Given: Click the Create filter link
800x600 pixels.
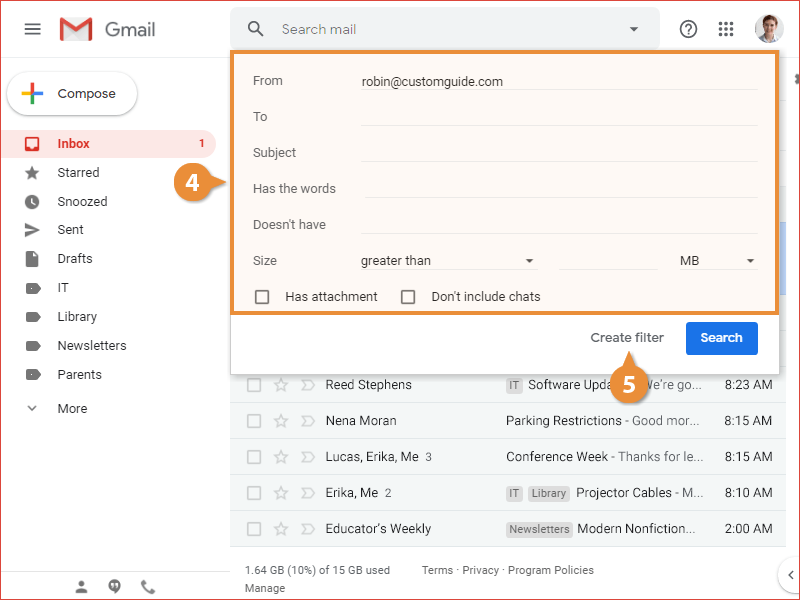Looking at the screenshot, I should (626, 338).
